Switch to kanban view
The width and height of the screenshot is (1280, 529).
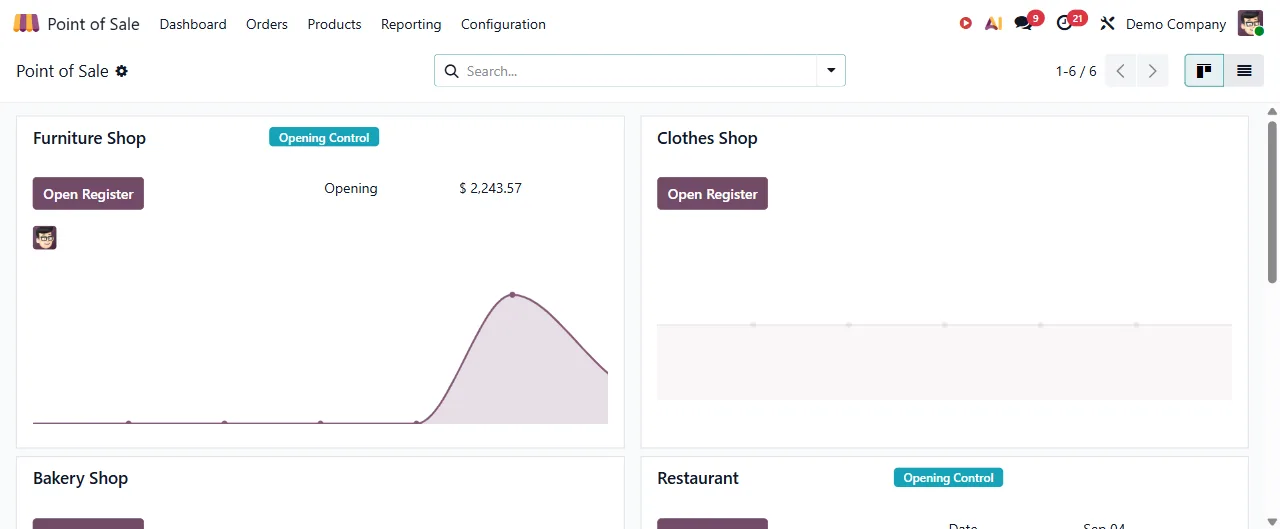click(x=1204, y=71)
